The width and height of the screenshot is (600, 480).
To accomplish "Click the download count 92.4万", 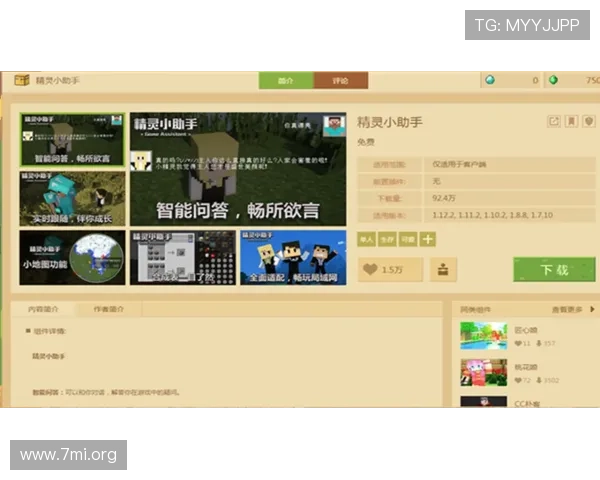I will [444, 198].
